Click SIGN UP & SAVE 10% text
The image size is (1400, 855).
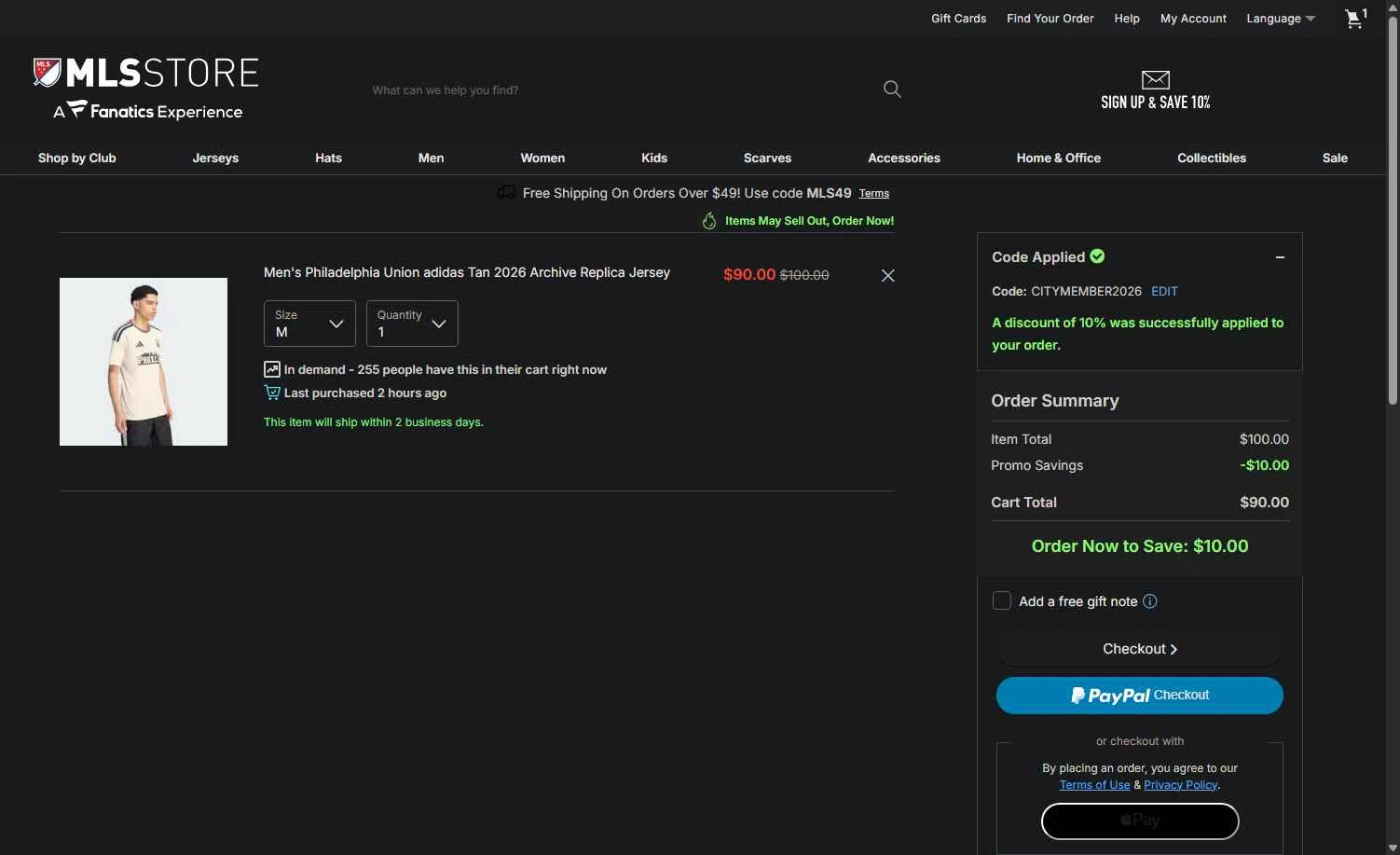[x=1156, y=103]
